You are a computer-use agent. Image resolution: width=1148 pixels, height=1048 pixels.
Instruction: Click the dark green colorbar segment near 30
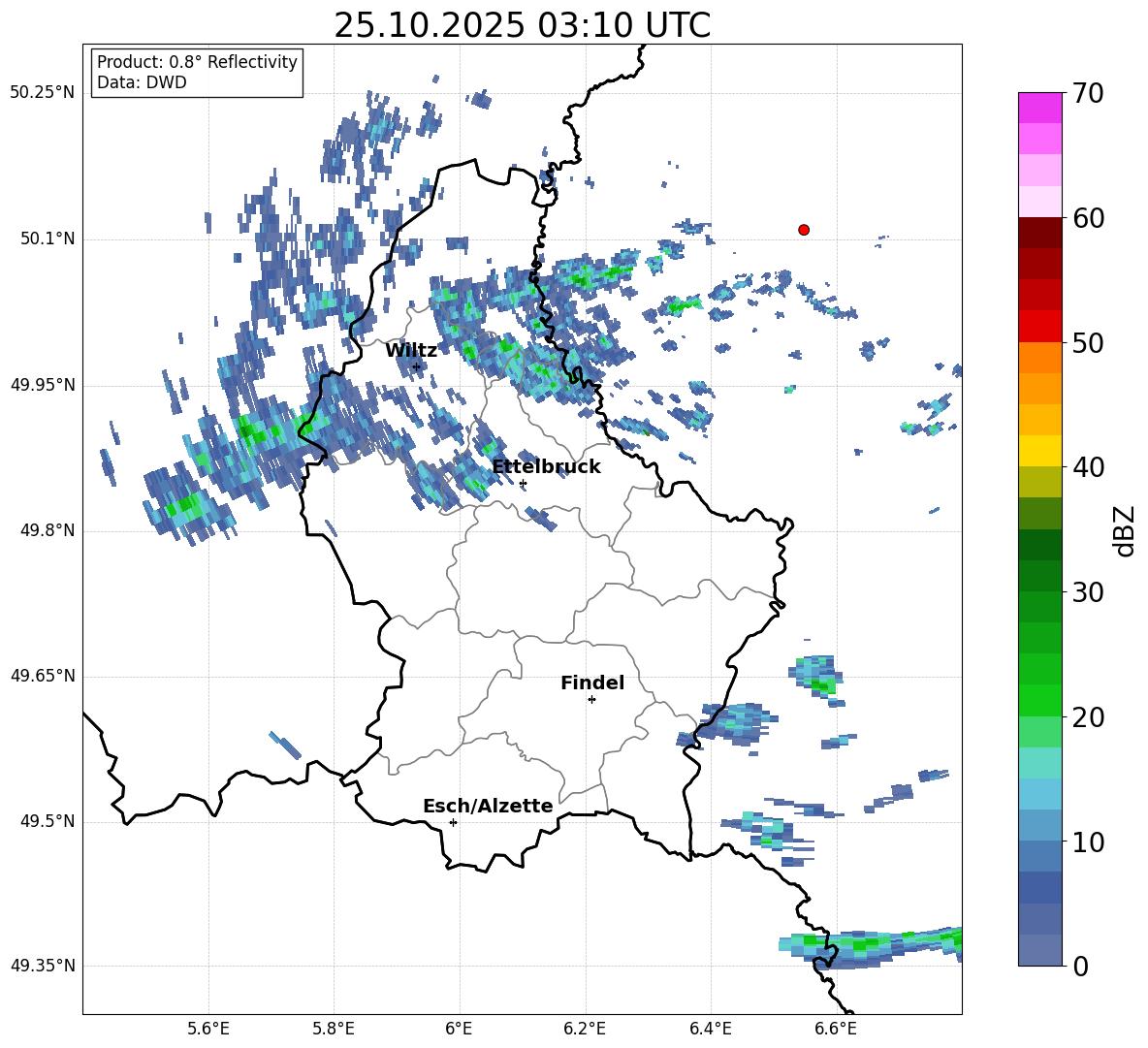click(1039, 576)
